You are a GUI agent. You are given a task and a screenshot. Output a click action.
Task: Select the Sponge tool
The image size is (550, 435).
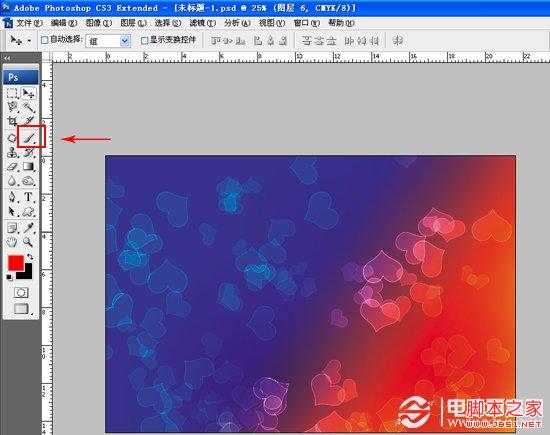[x=28, y=181]
